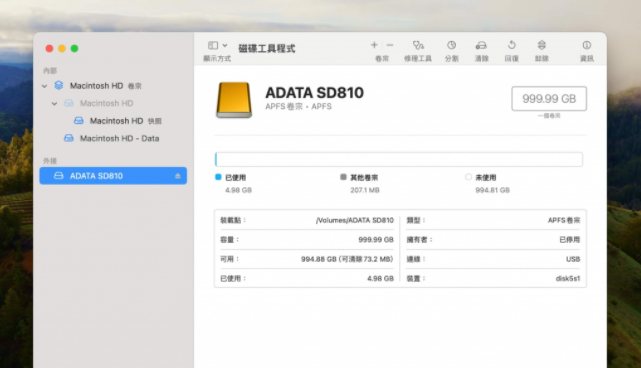The image size is (641, 368).
Task: Click the /Volumes/ADATA SD810 mount point
Action: tap(354, 220)
